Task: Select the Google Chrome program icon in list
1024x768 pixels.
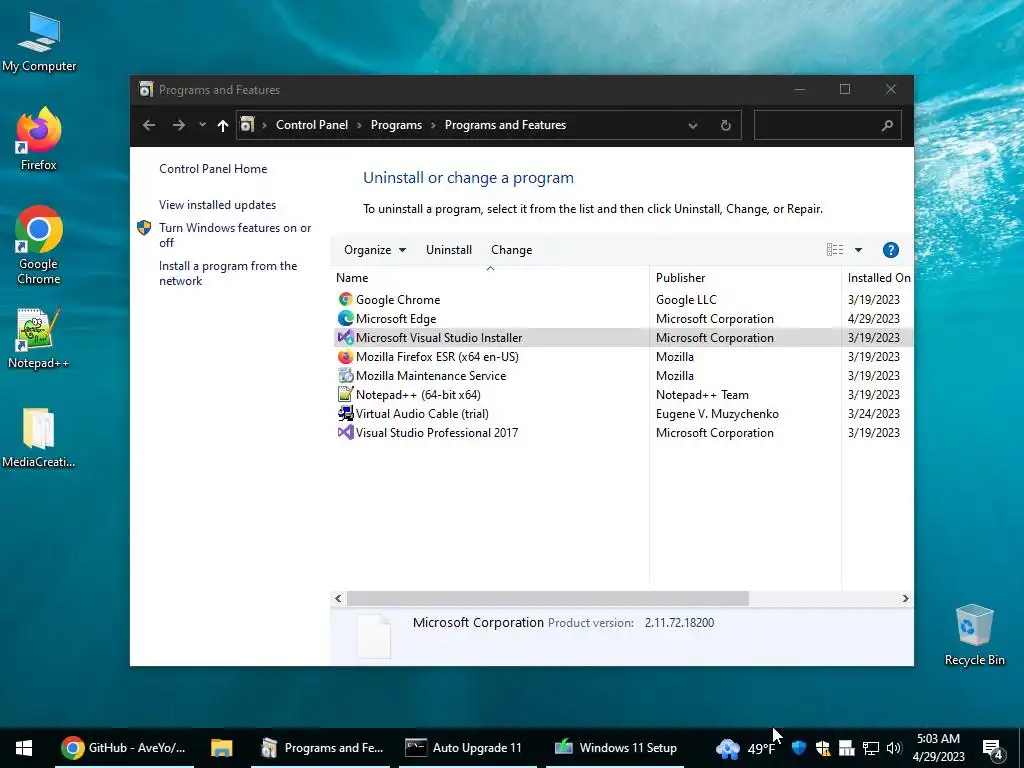Action: point(345,299)
